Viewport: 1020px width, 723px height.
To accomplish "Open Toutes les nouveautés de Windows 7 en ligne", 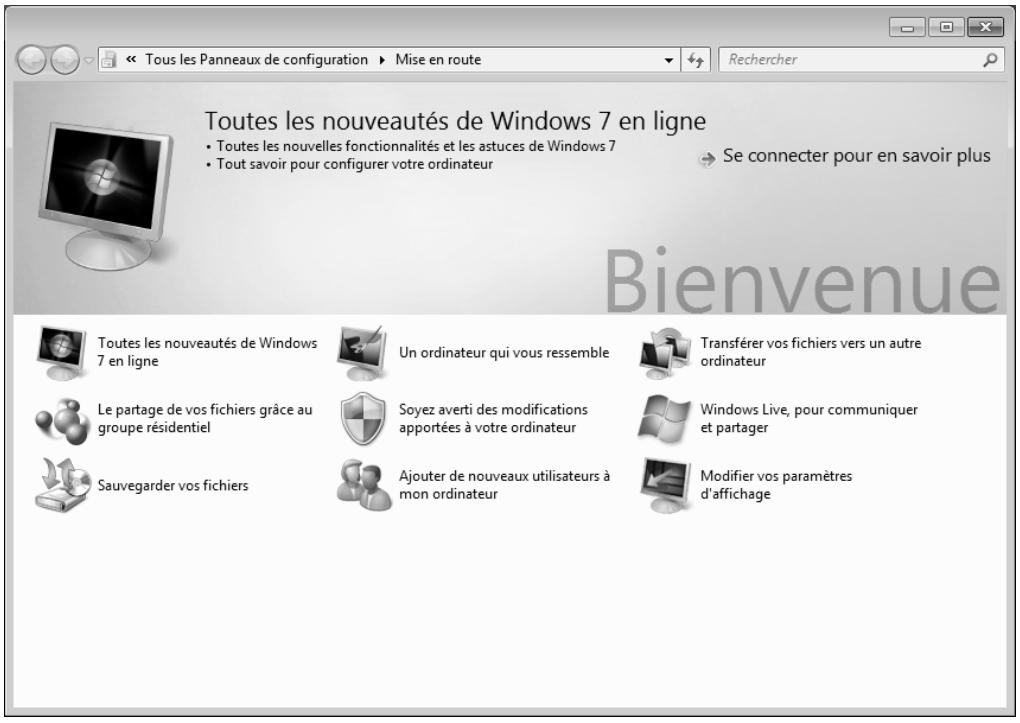I will point(207,352).
